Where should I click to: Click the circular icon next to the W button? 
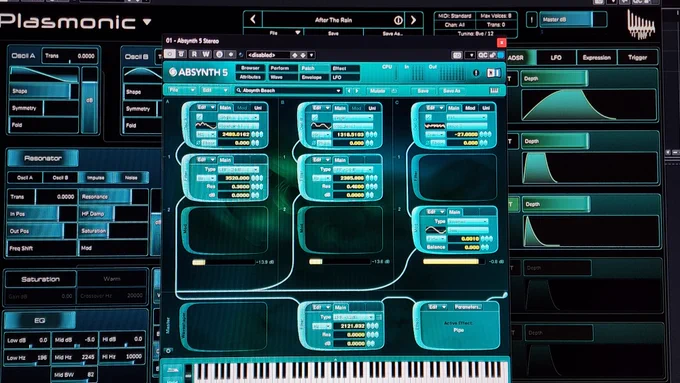219,54
